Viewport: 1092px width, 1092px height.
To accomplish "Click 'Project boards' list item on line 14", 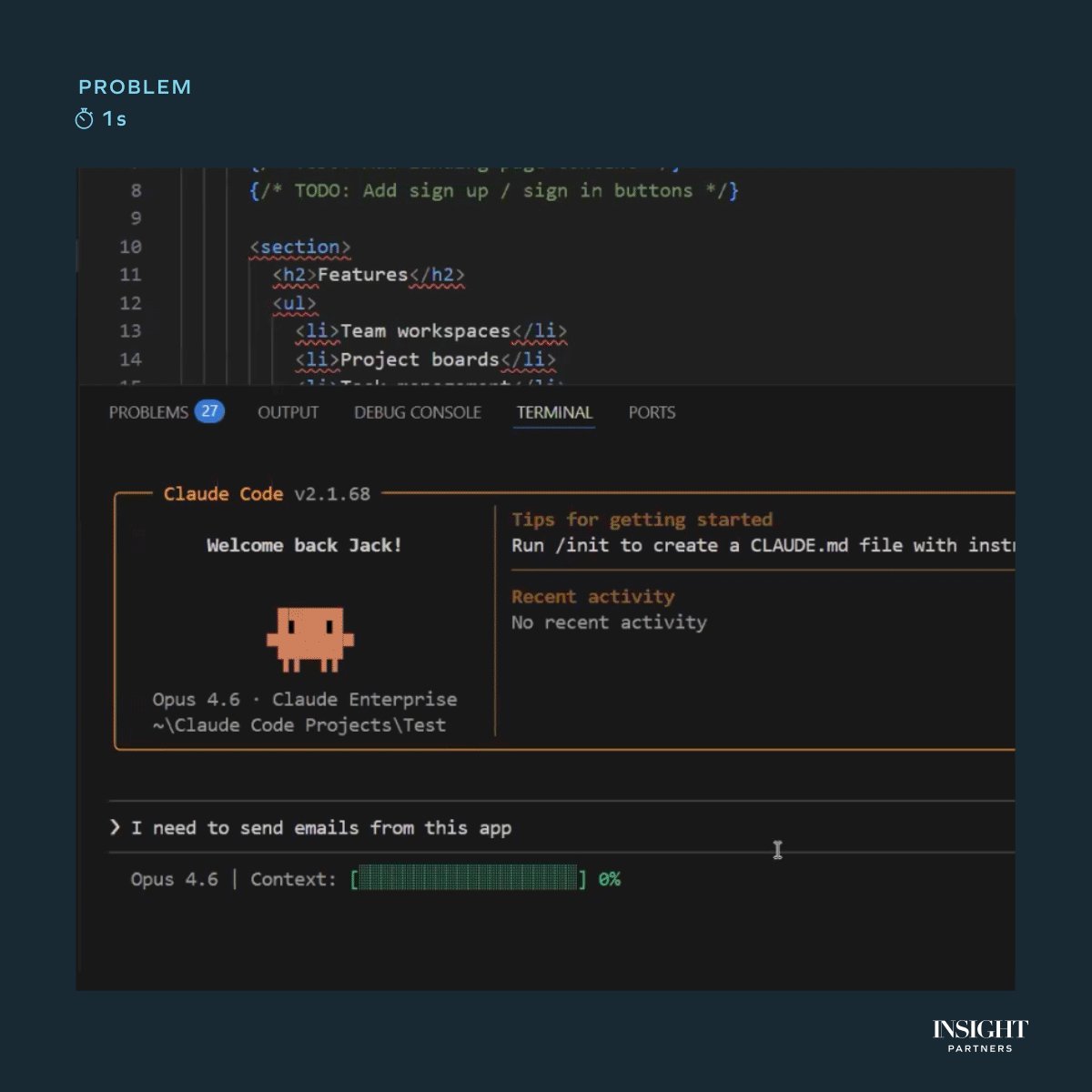I will [x=425, y=359].
